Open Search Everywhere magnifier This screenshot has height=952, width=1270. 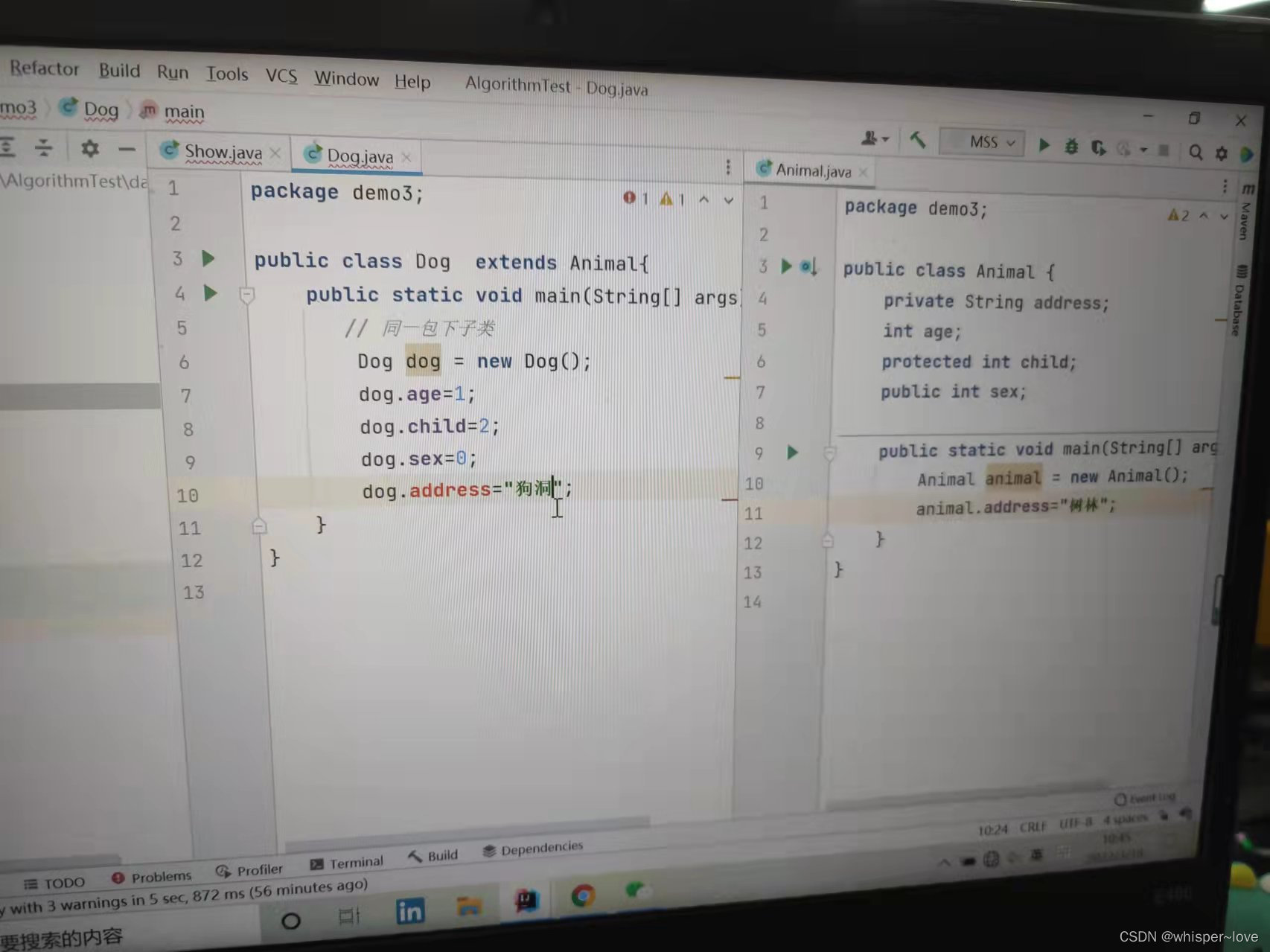[1196, 153]
